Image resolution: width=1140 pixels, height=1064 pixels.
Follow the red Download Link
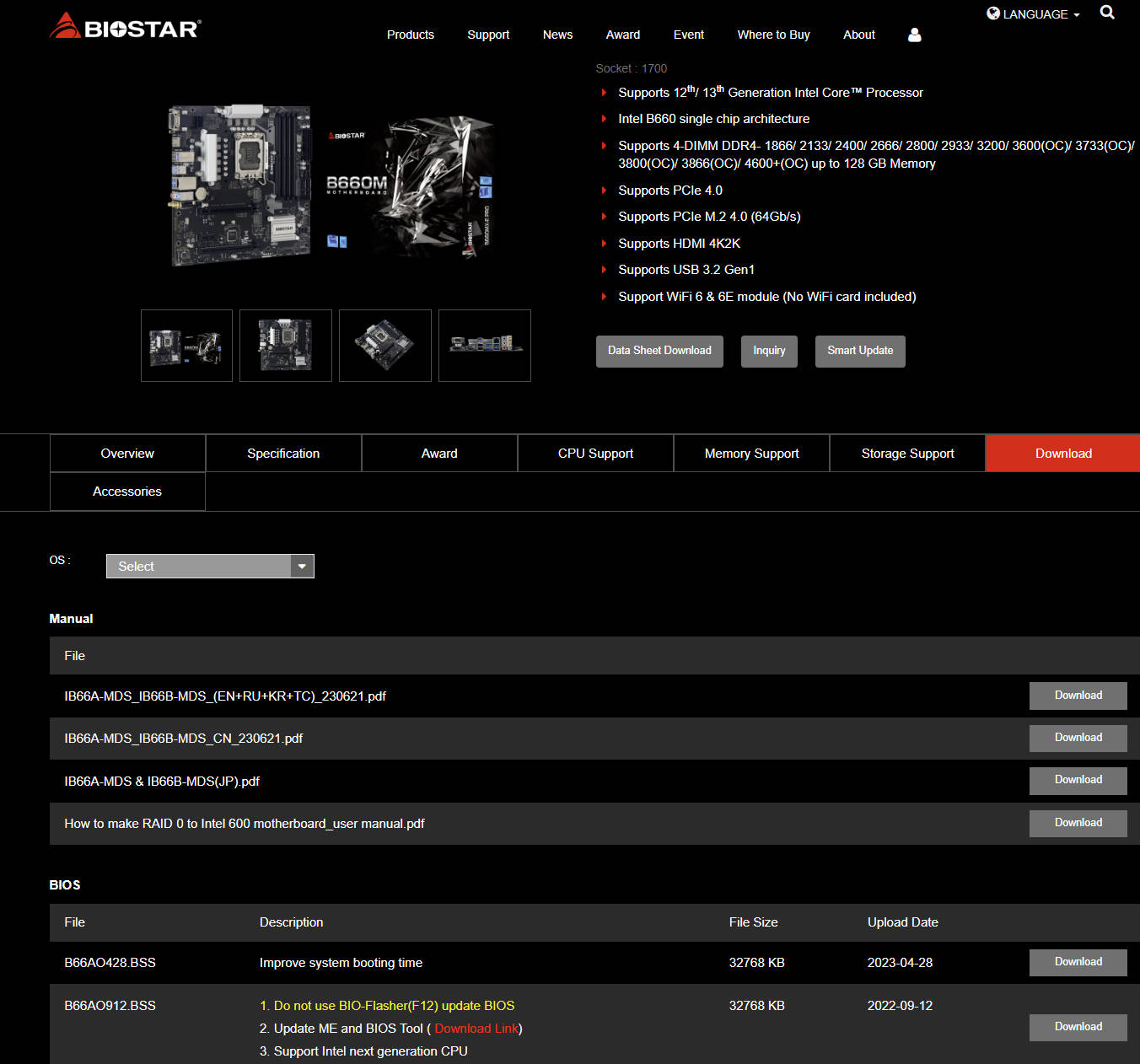click(476, 1029)
